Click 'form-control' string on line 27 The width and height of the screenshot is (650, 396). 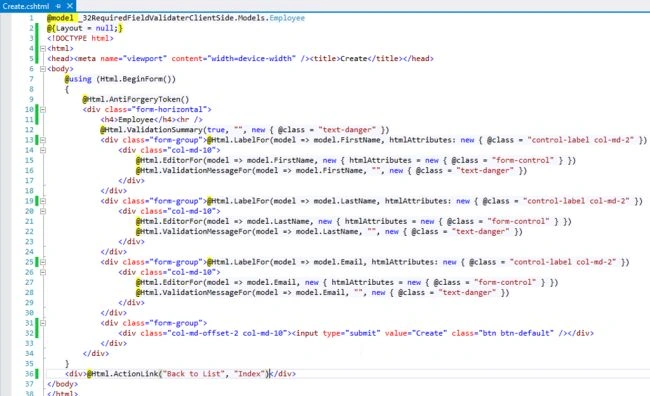[504, 282]
